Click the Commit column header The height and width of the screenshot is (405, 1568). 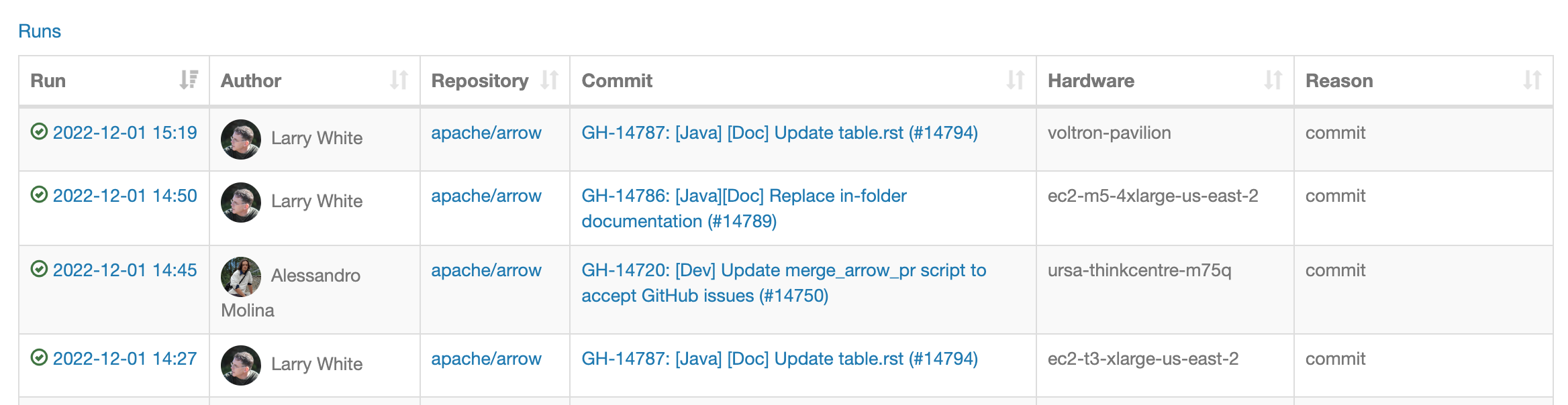(616, 80)
